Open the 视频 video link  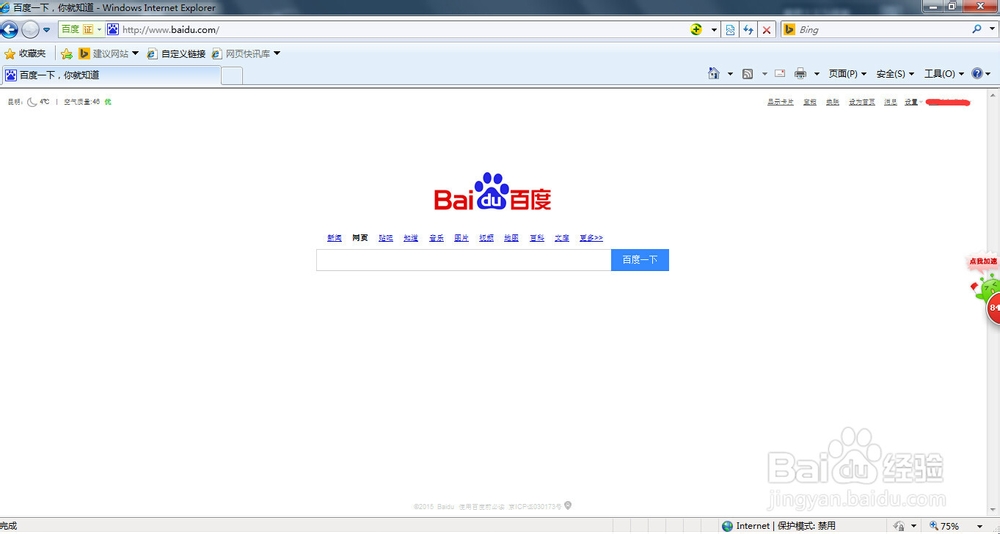click(x=487, y=238)
